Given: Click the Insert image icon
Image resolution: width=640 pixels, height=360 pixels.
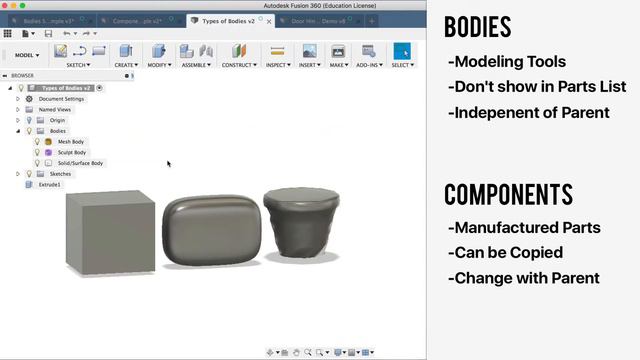Looking at the screenshot, I should pyautogui.click(x=309, y=51).
